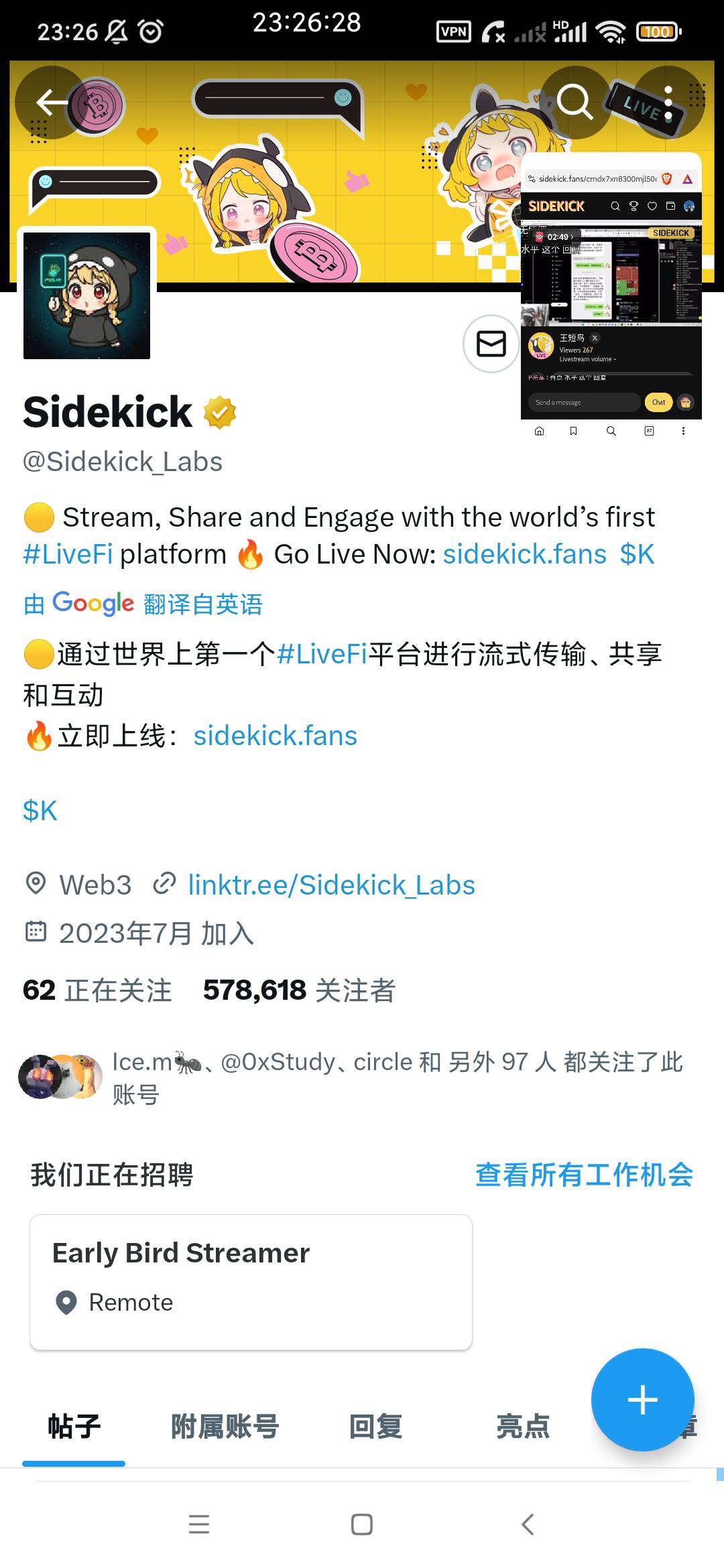Tap the gold verified badge beside Sidekick

point(220,412)
